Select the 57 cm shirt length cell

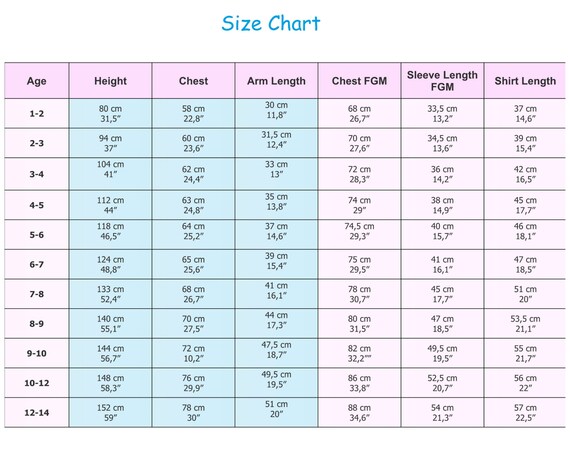pos(525,413)
